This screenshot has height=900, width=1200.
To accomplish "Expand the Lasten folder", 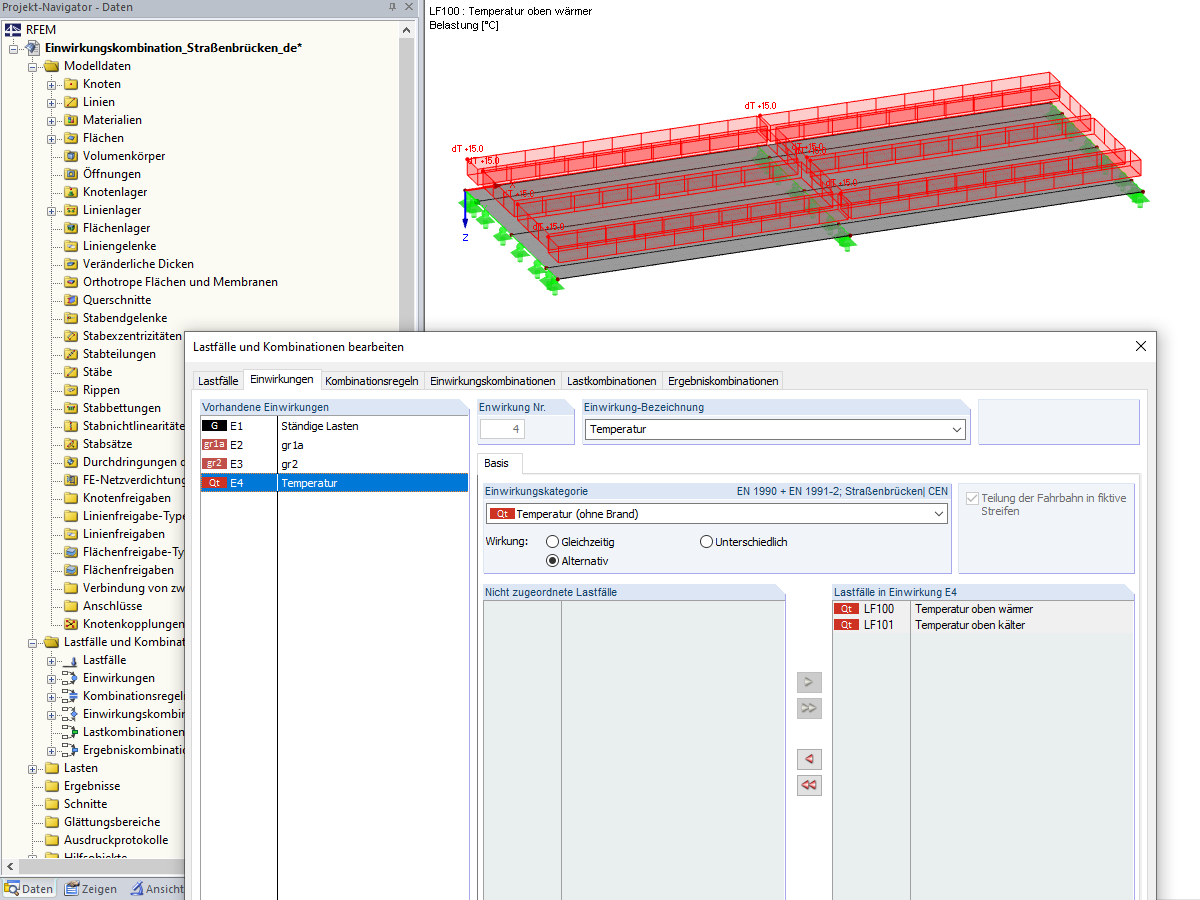I will click(x=33, y=768).
